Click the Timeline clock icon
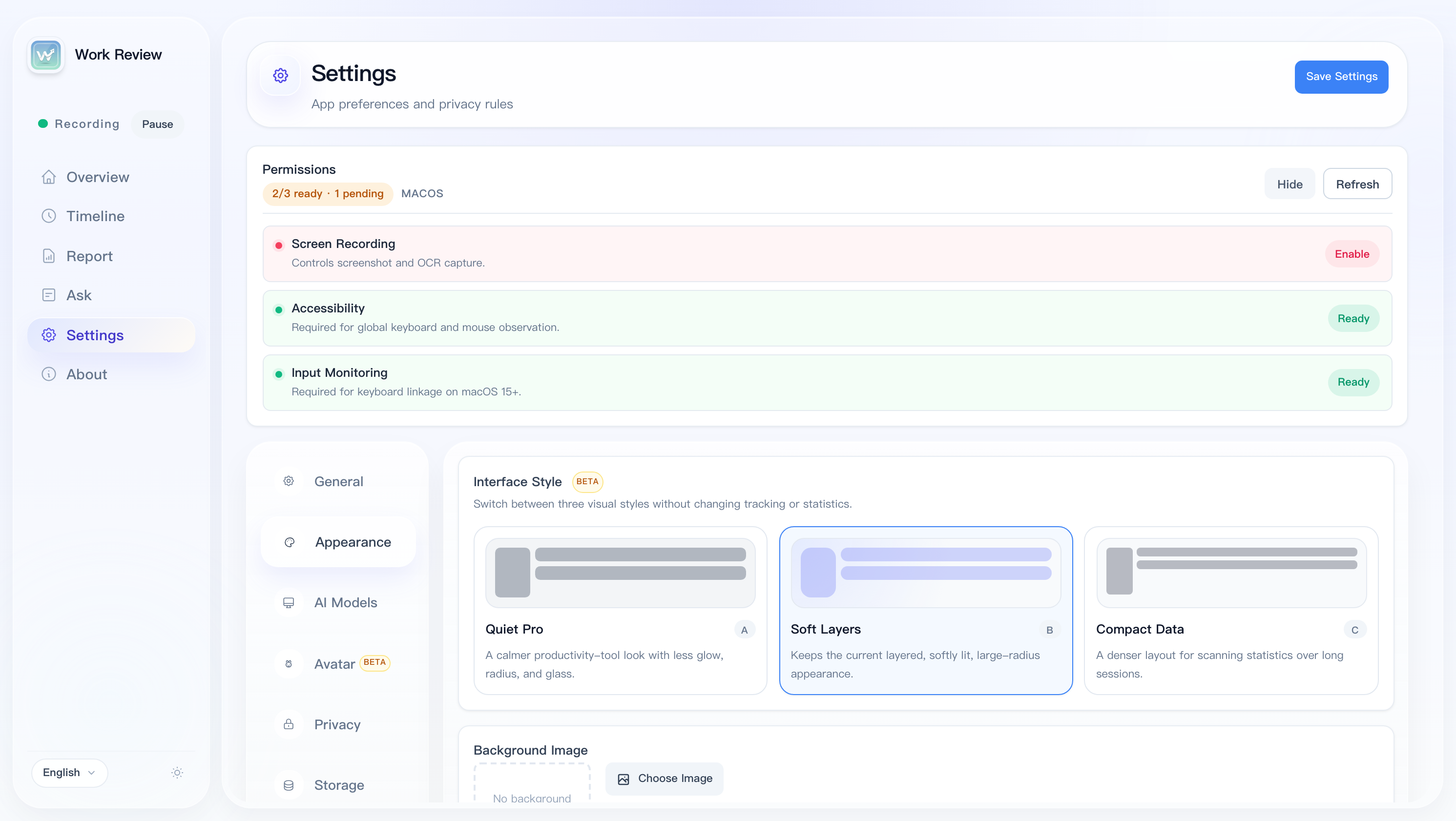The image size is (1456, 821). [49, 216]
